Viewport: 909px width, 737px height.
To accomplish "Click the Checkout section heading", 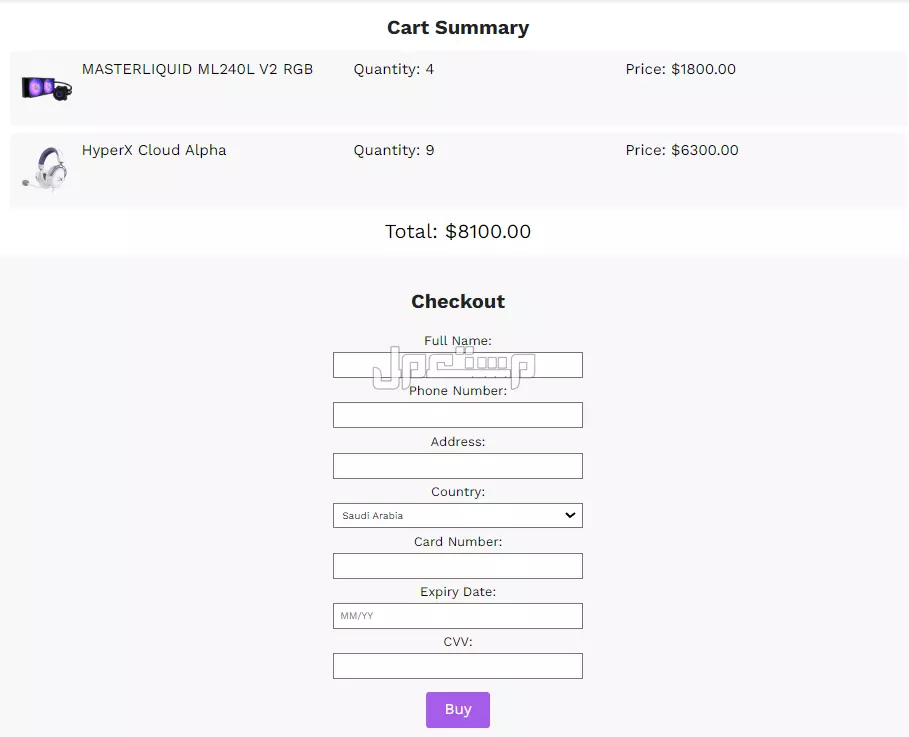I will (458, 302).
